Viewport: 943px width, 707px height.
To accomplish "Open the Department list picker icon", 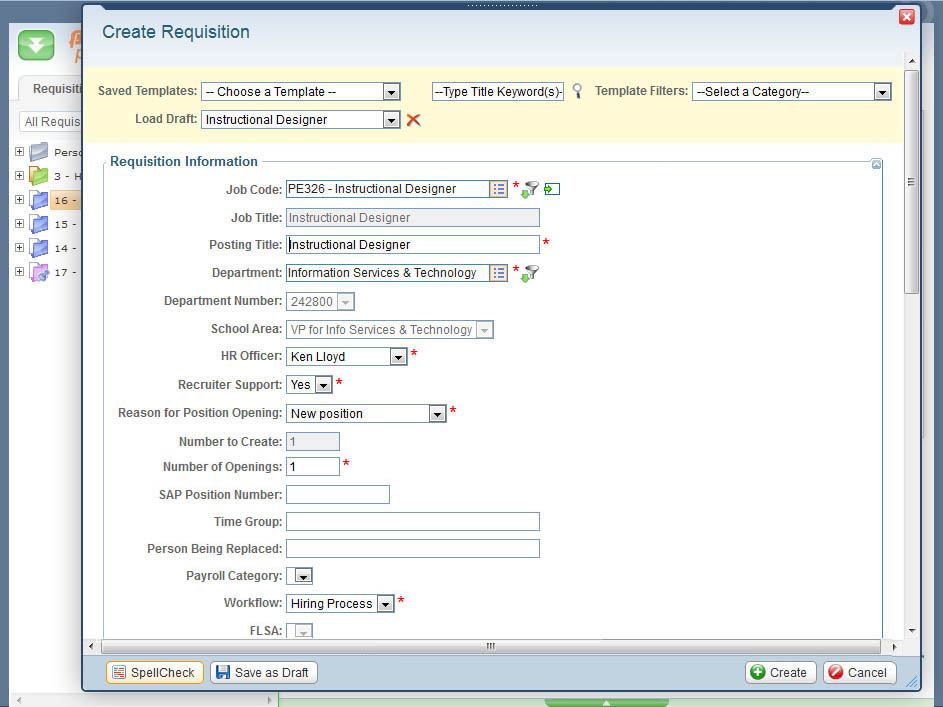I will pyautogui.click(x=498, y=273).
